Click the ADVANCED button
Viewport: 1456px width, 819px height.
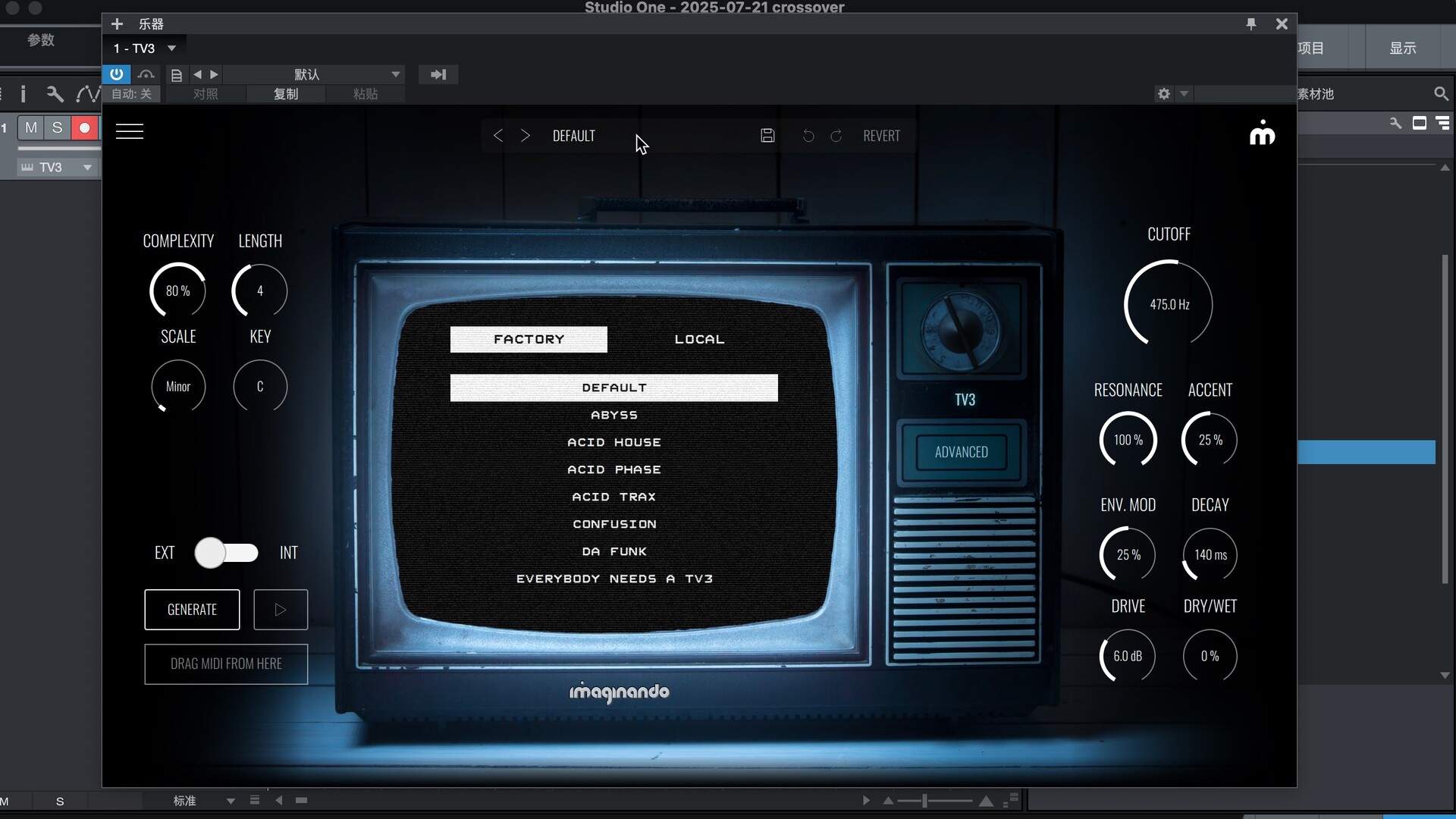coord(962,452)
